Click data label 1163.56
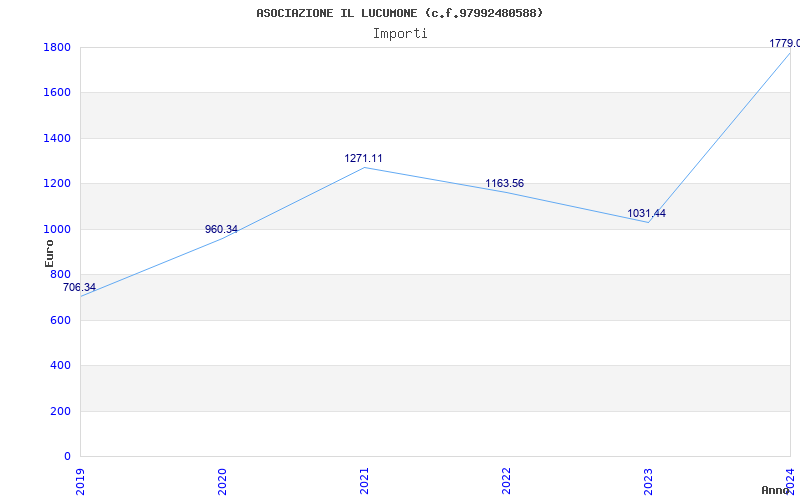 tap(505, 183)
